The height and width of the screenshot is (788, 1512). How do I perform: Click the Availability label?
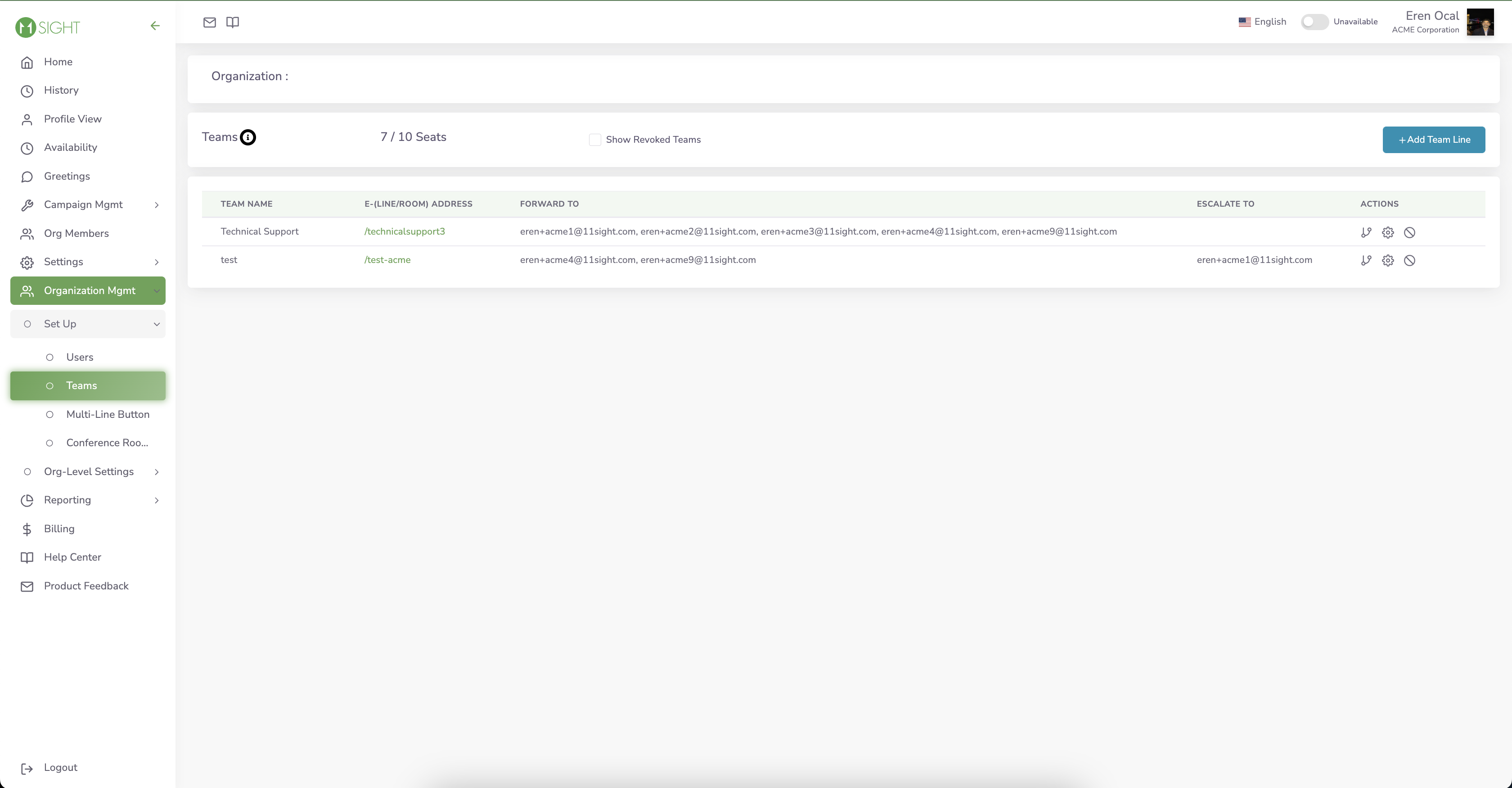tap(71, 147)
